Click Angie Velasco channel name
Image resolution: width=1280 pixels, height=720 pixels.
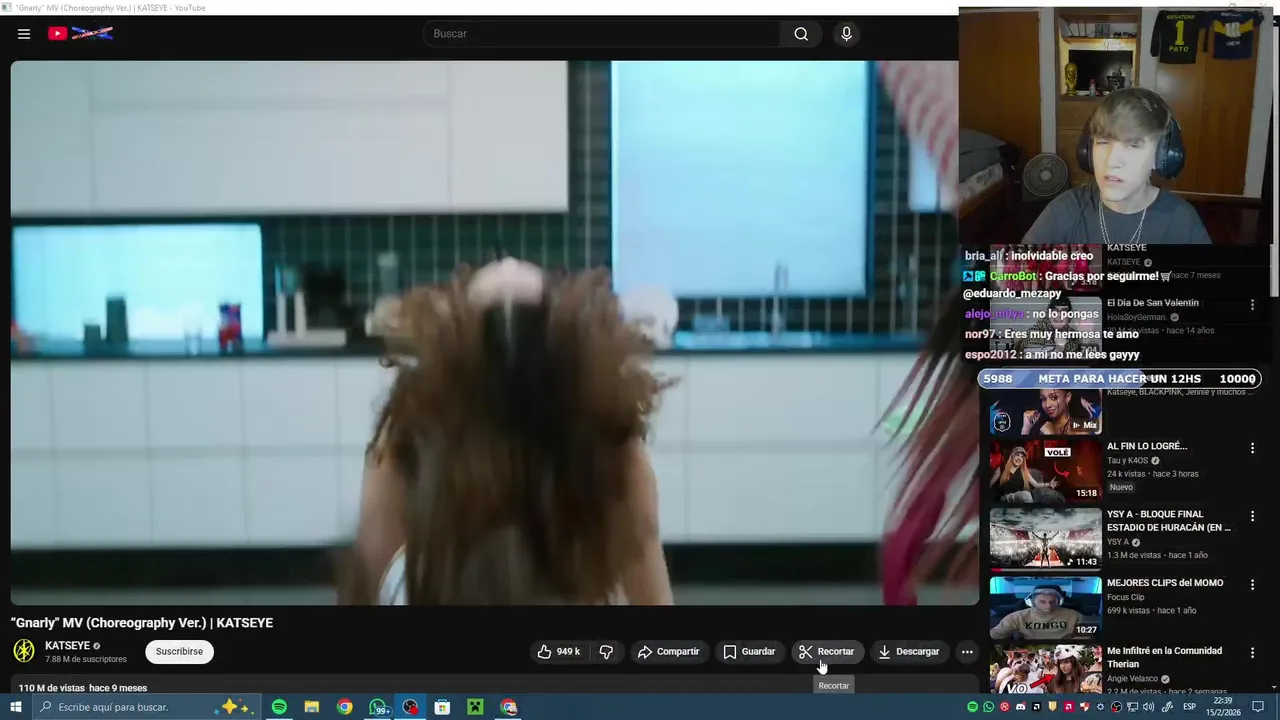coord(1132,679)
